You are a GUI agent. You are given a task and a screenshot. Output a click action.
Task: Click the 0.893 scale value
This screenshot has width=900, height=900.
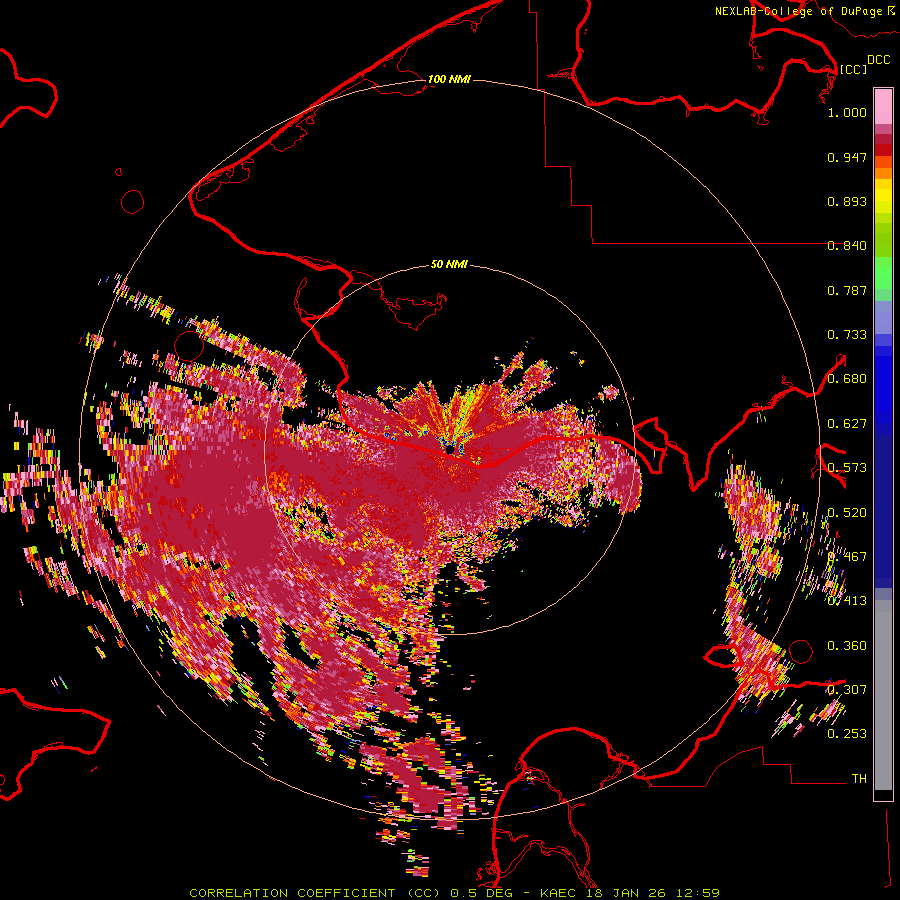pos(847,201)
